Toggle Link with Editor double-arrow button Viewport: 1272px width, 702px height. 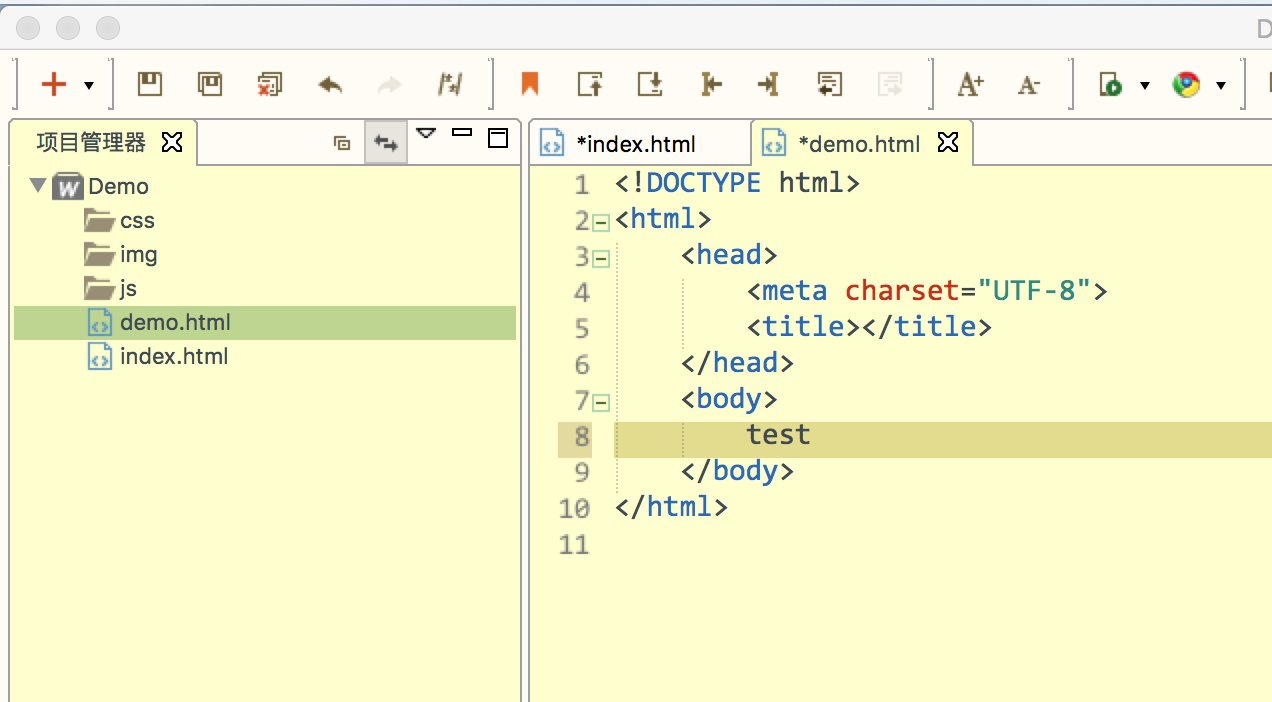tap(386, 142)
